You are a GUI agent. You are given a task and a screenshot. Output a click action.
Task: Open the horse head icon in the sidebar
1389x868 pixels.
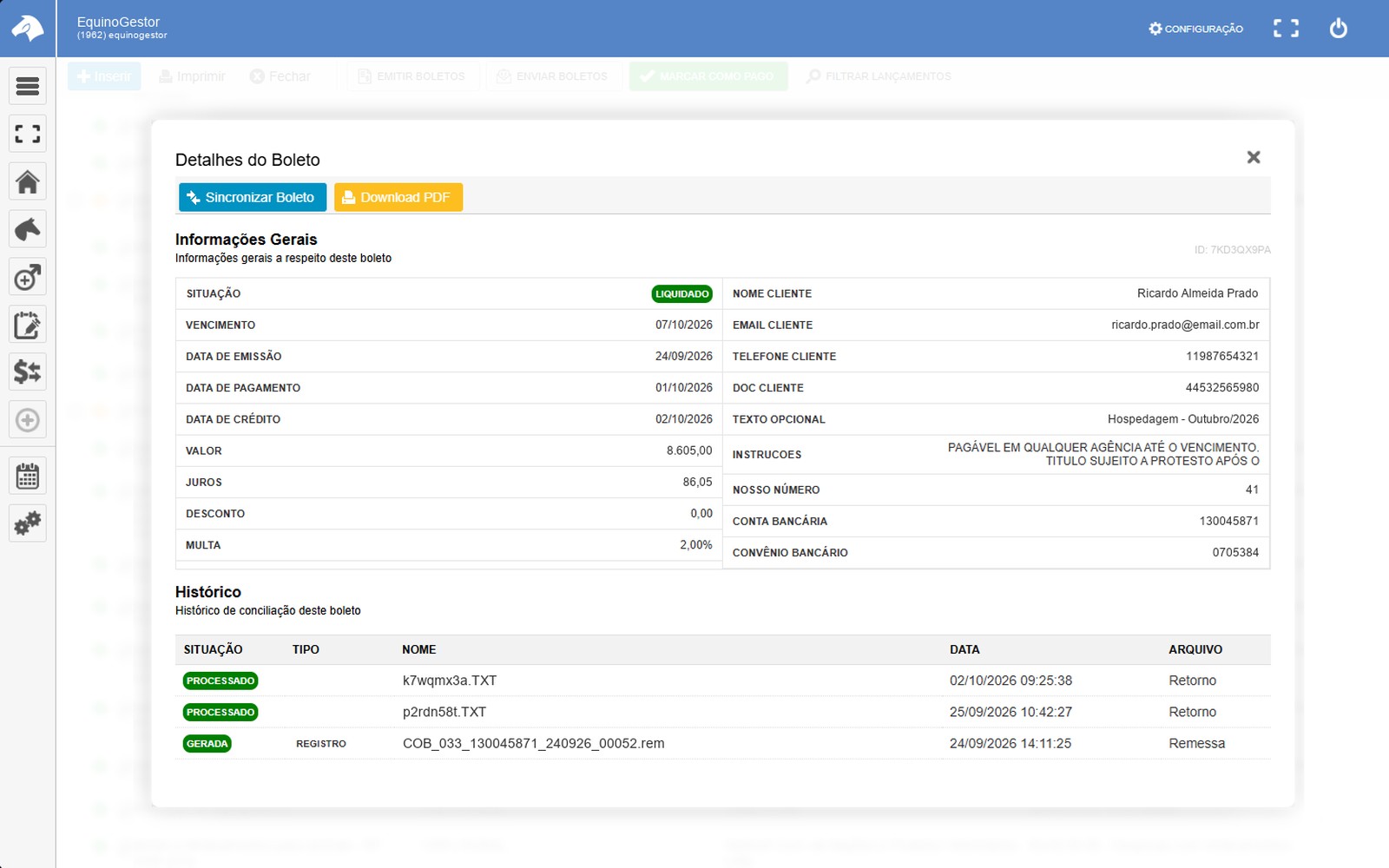(28, 229)
